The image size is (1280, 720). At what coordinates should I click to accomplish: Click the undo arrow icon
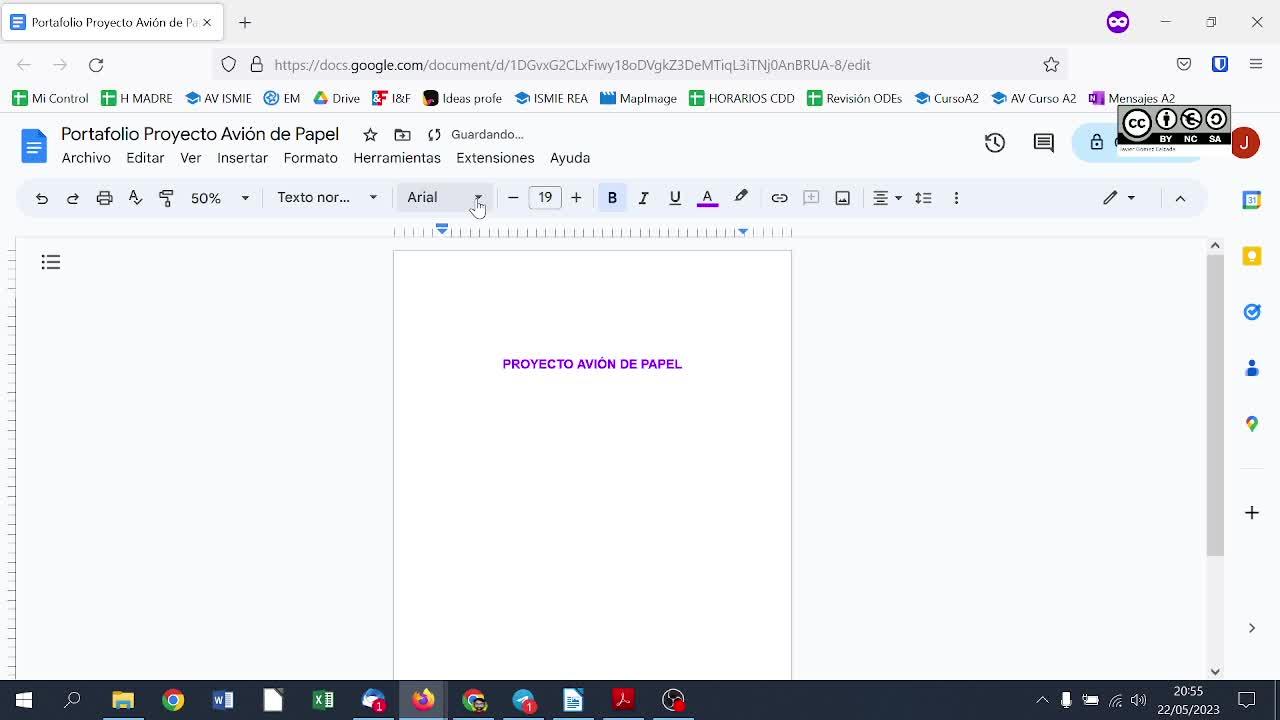tap(42, 198)
